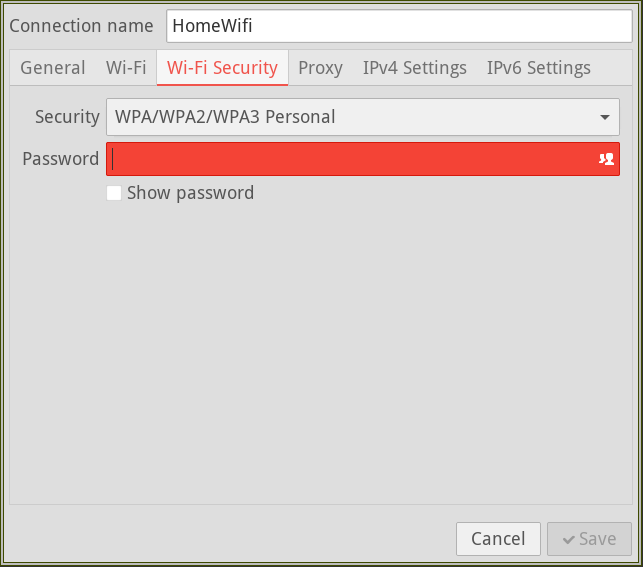Click the password storage options icon
The image size is (643, 567).
606,159
